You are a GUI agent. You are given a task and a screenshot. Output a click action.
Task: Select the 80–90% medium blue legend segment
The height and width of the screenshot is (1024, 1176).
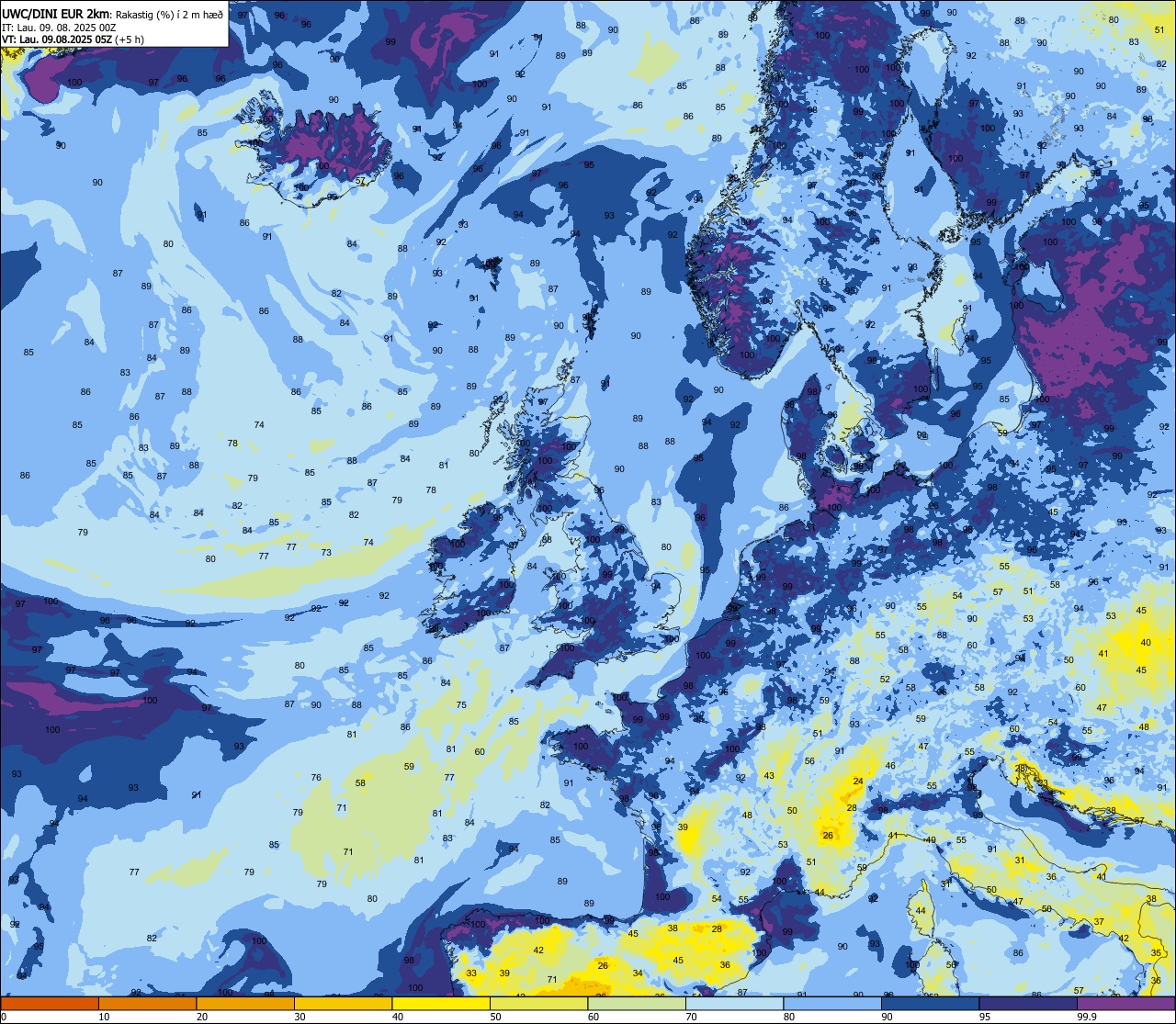point(832,1003)
